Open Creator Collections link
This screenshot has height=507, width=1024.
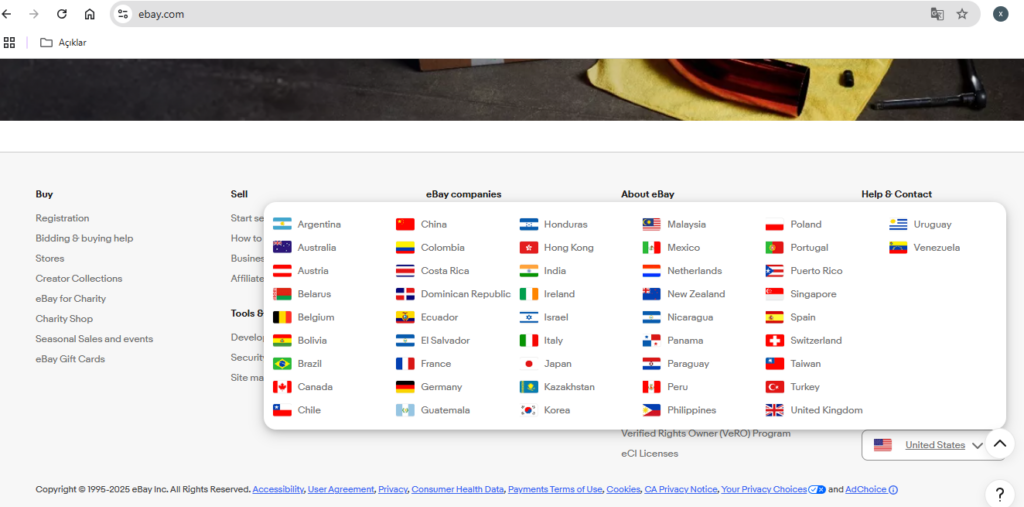(79, 278)
